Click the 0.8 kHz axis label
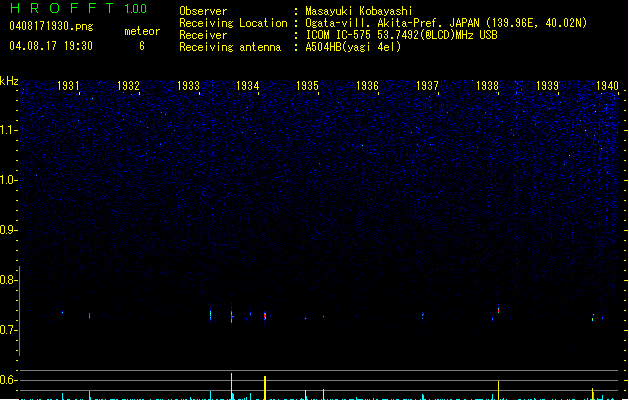 tap(8, 280)
